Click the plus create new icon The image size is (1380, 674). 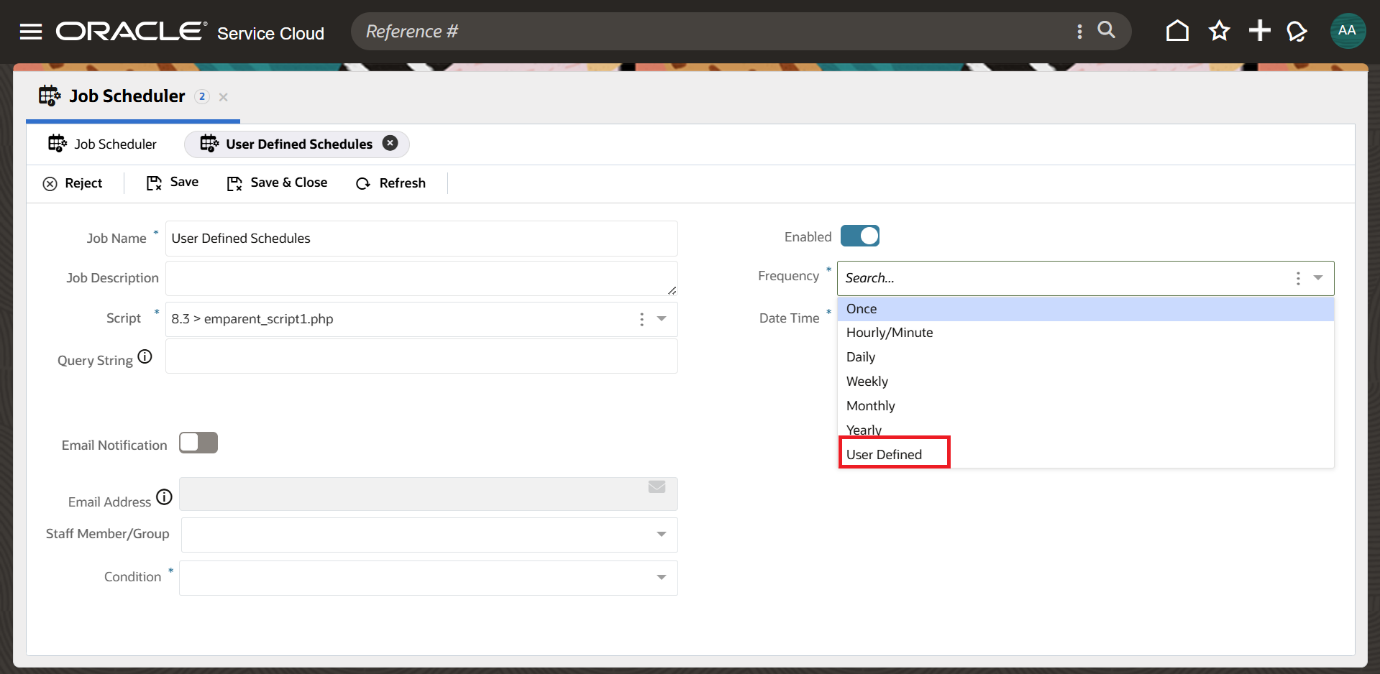1260,31
